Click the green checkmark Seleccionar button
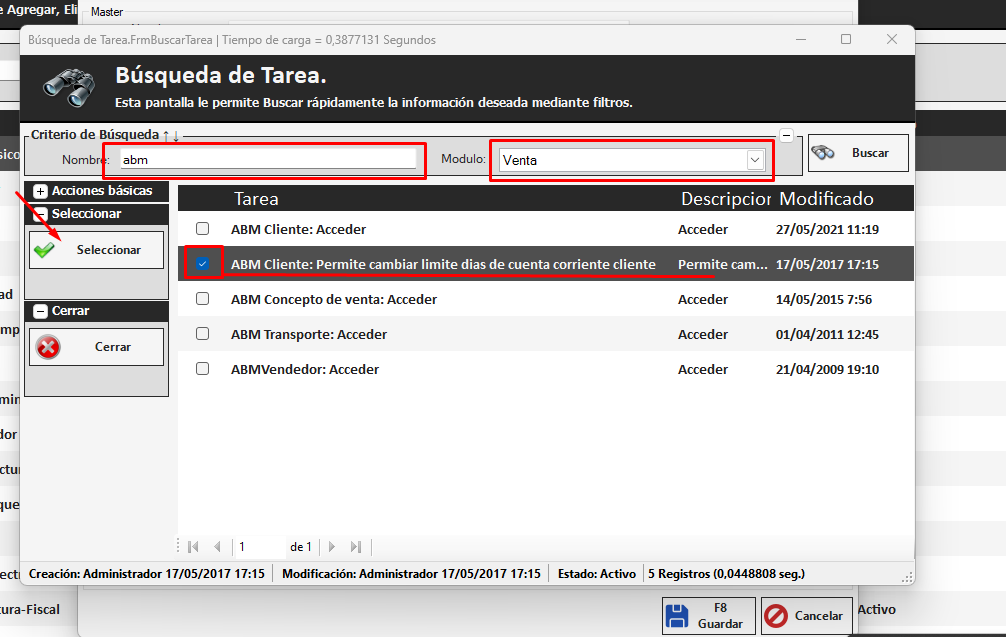 (x=96, y=250)
